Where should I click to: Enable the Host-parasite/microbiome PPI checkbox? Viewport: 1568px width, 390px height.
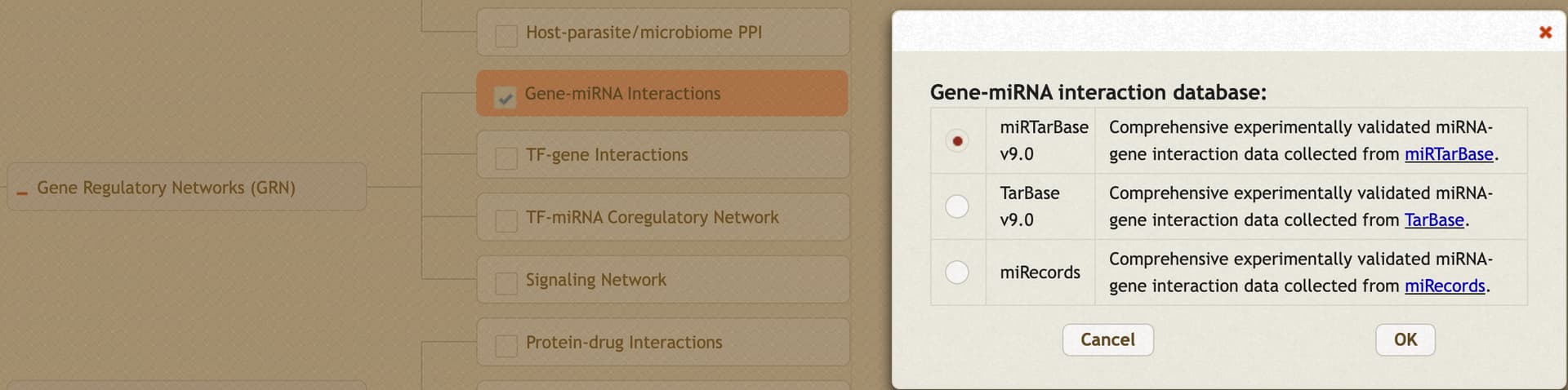506,35
